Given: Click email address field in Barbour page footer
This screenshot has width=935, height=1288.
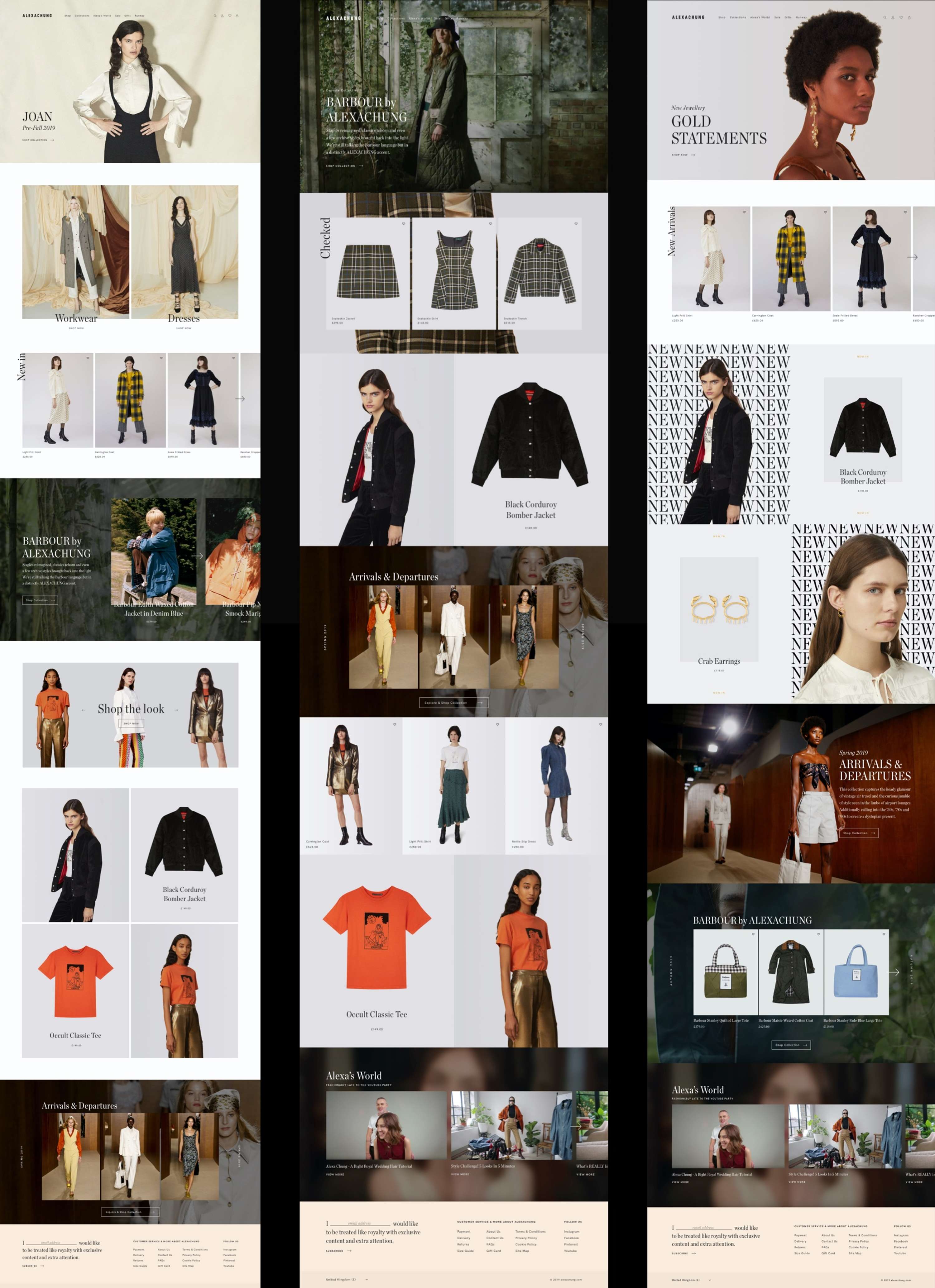Looking at the screenshot, I should coord(360,1223).
